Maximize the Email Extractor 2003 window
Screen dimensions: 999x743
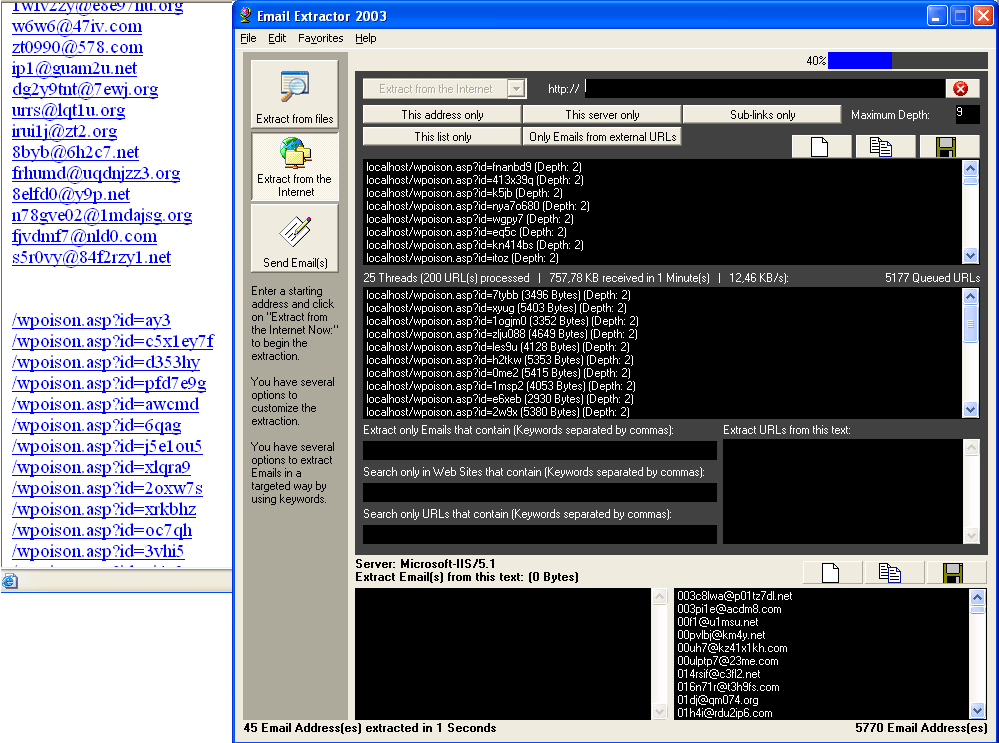coord(959,16)
